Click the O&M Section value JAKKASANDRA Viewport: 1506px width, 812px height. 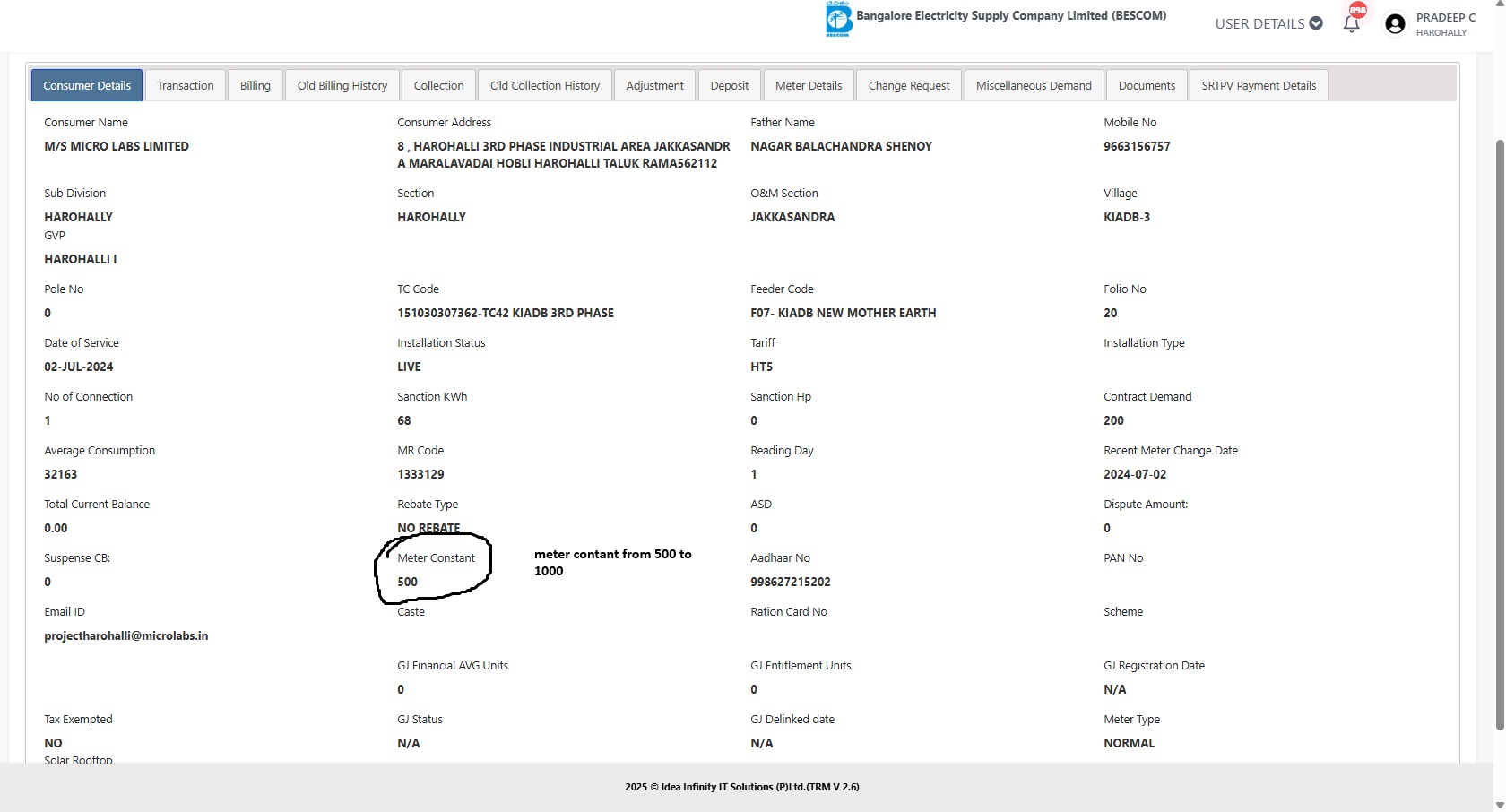(x=792, y=217)
